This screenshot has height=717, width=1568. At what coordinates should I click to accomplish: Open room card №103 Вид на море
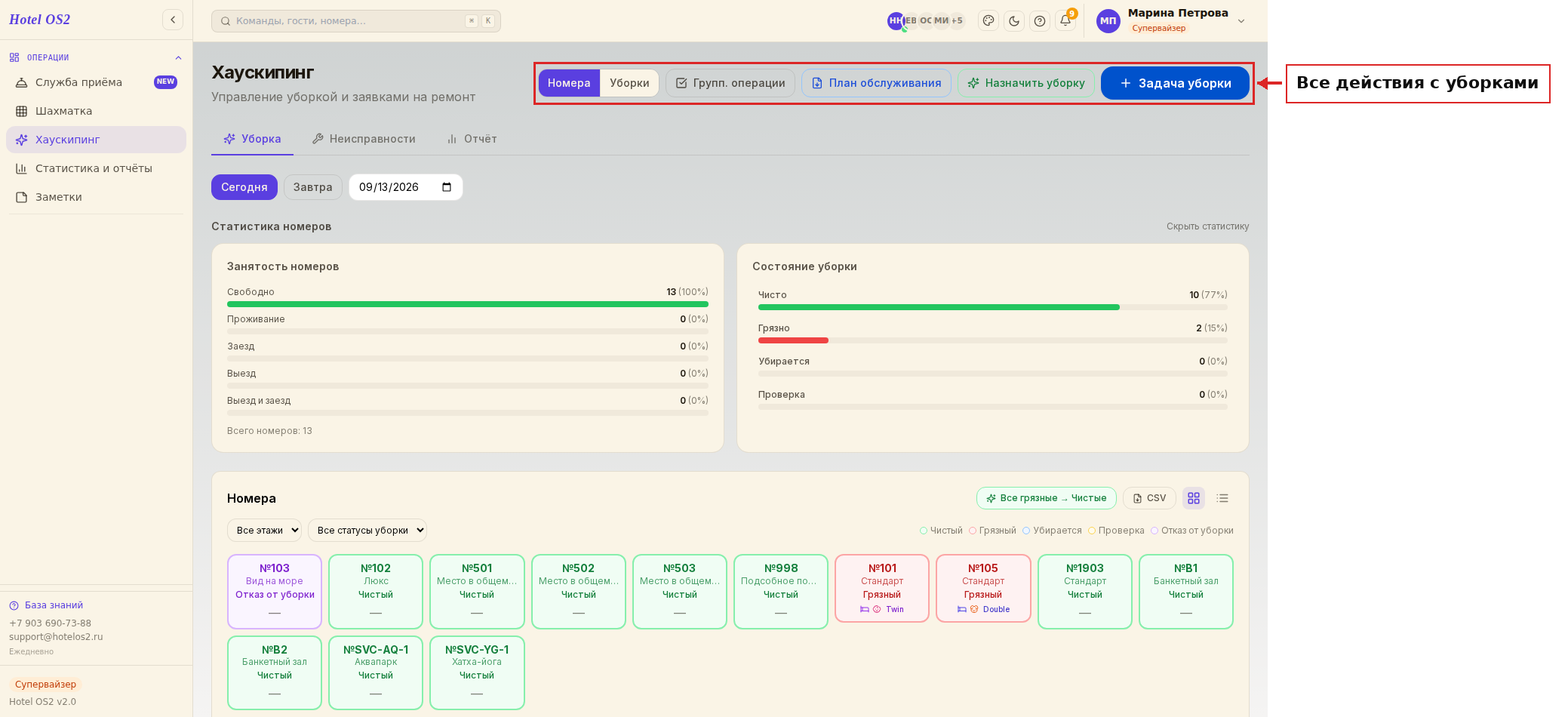click(275, 592)
